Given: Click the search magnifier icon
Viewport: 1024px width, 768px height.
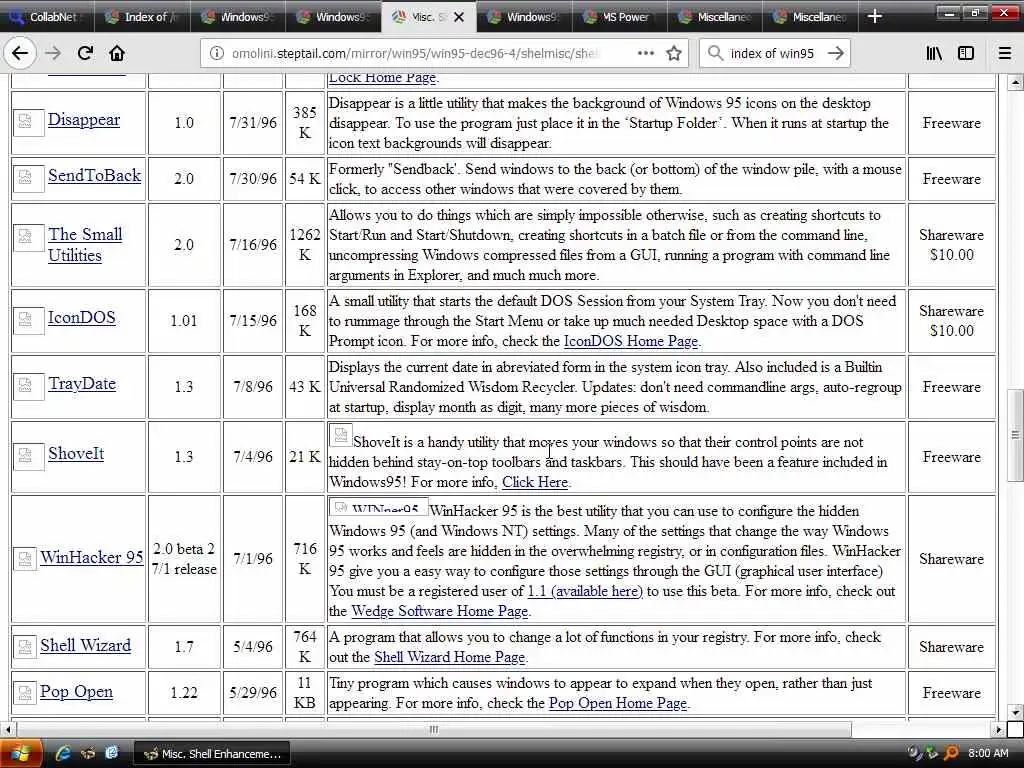Looking at the screenshot, I should 715,54.
